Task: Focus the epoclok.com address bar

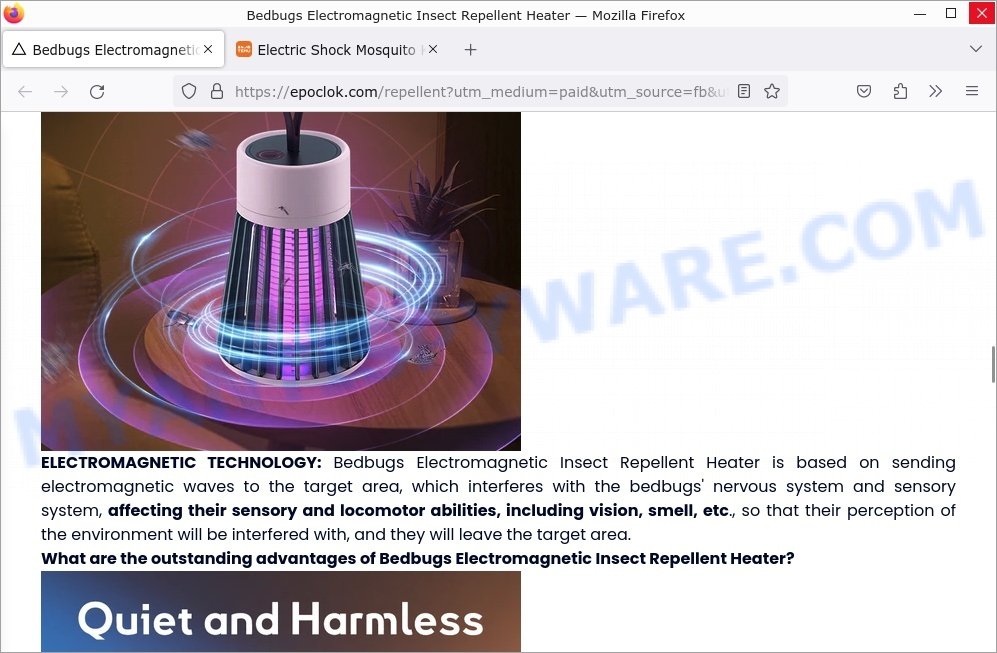Action: pyautogui.click(x=481, y=92)
